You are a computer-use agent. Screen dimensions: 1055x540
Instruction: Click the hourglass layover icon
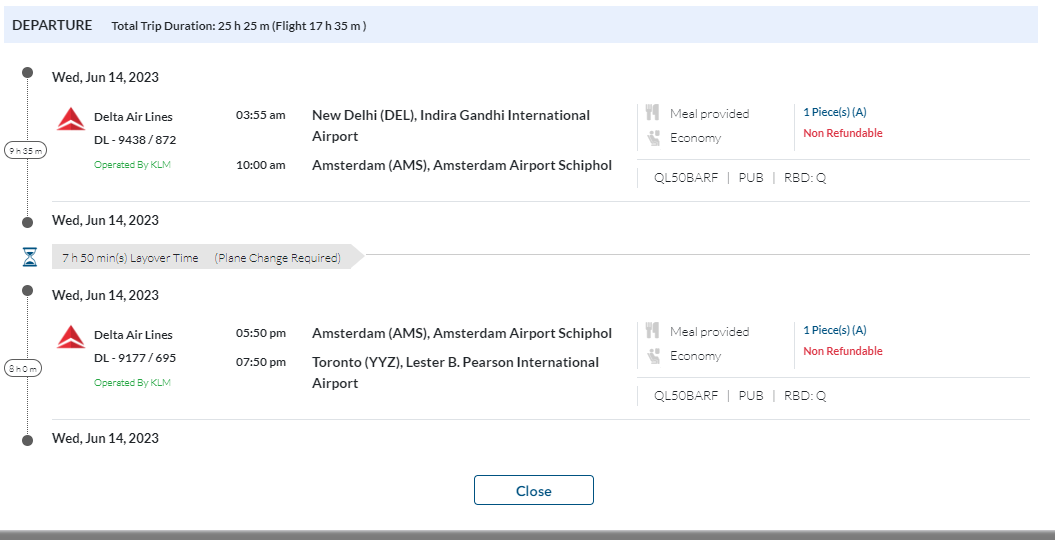point(30,258)
